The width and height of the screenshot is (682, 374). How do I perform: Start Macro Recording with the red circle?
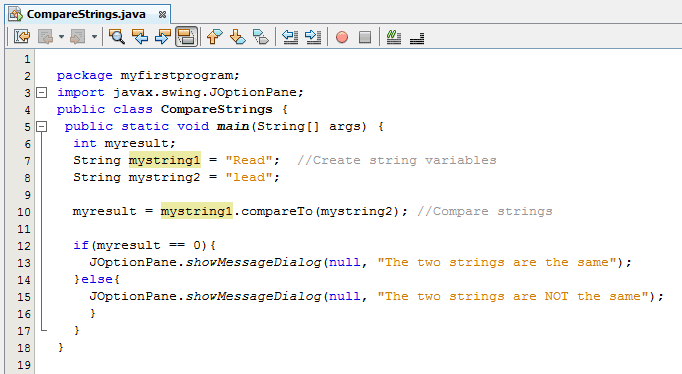342,37
